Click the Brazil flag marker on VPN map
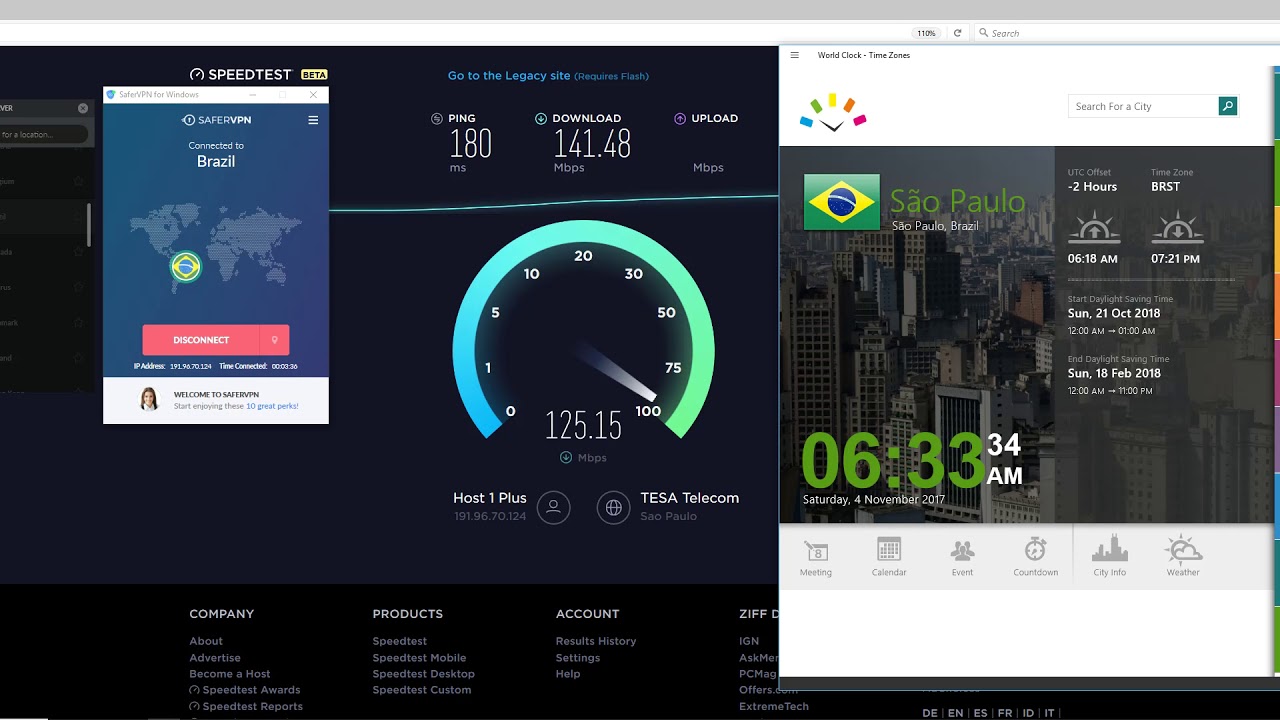This screenshot has height=720, width=1280. point(186,267)
